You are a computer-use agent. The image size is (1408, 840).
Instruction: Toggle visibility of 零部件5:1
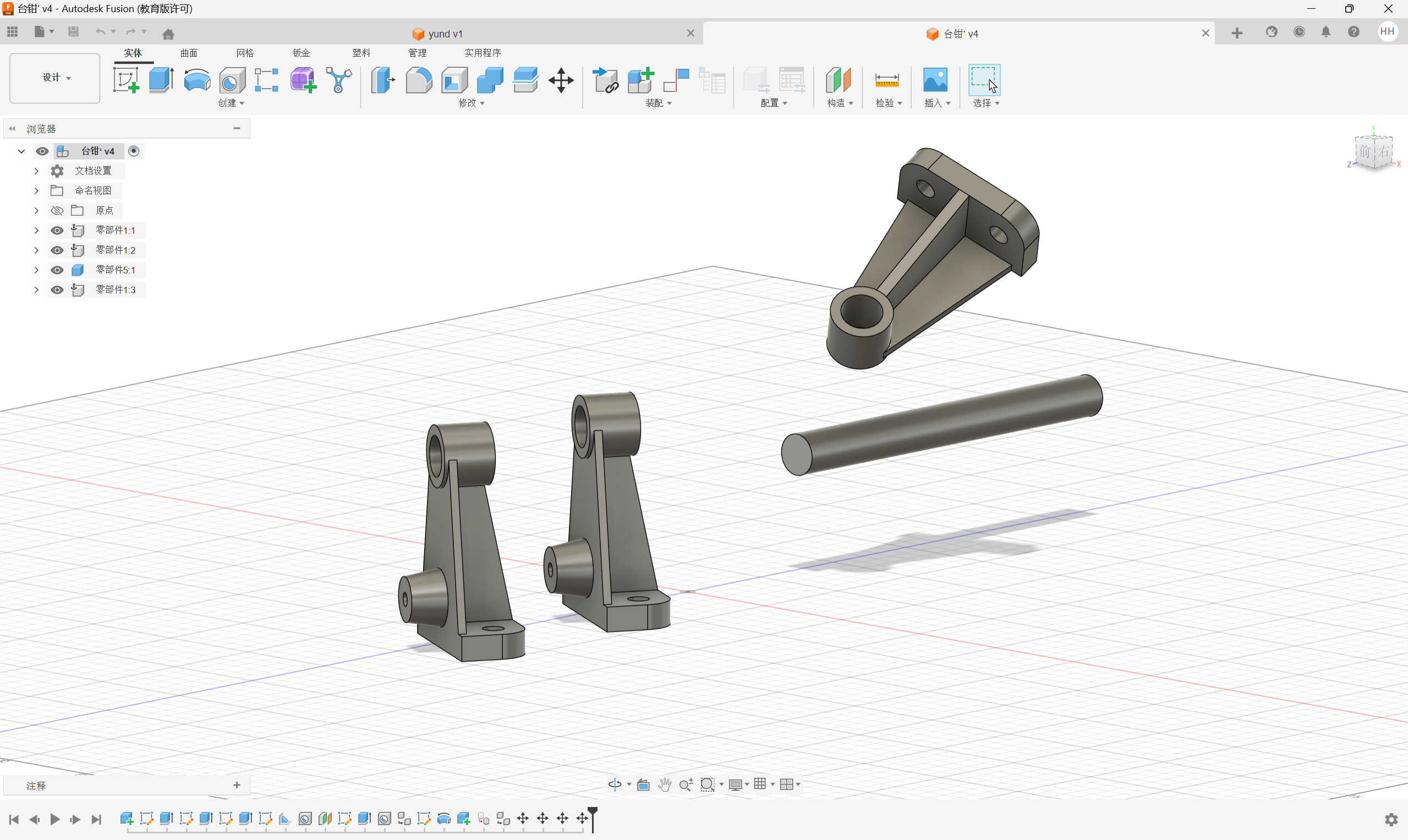coord(57,270)
